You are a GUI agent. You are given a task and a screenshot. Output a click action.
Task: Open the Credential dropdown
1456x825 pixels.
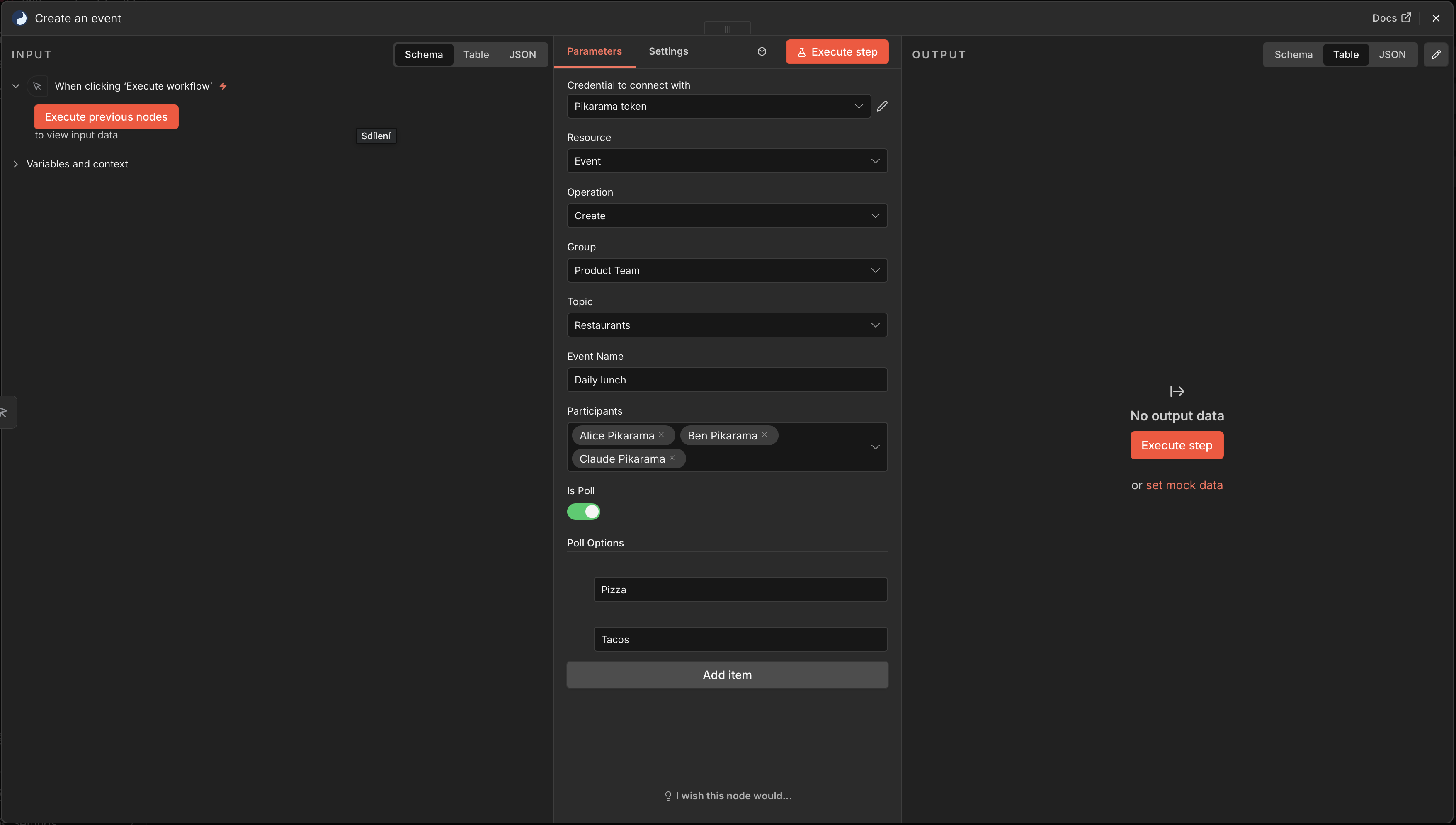[718, 106]
